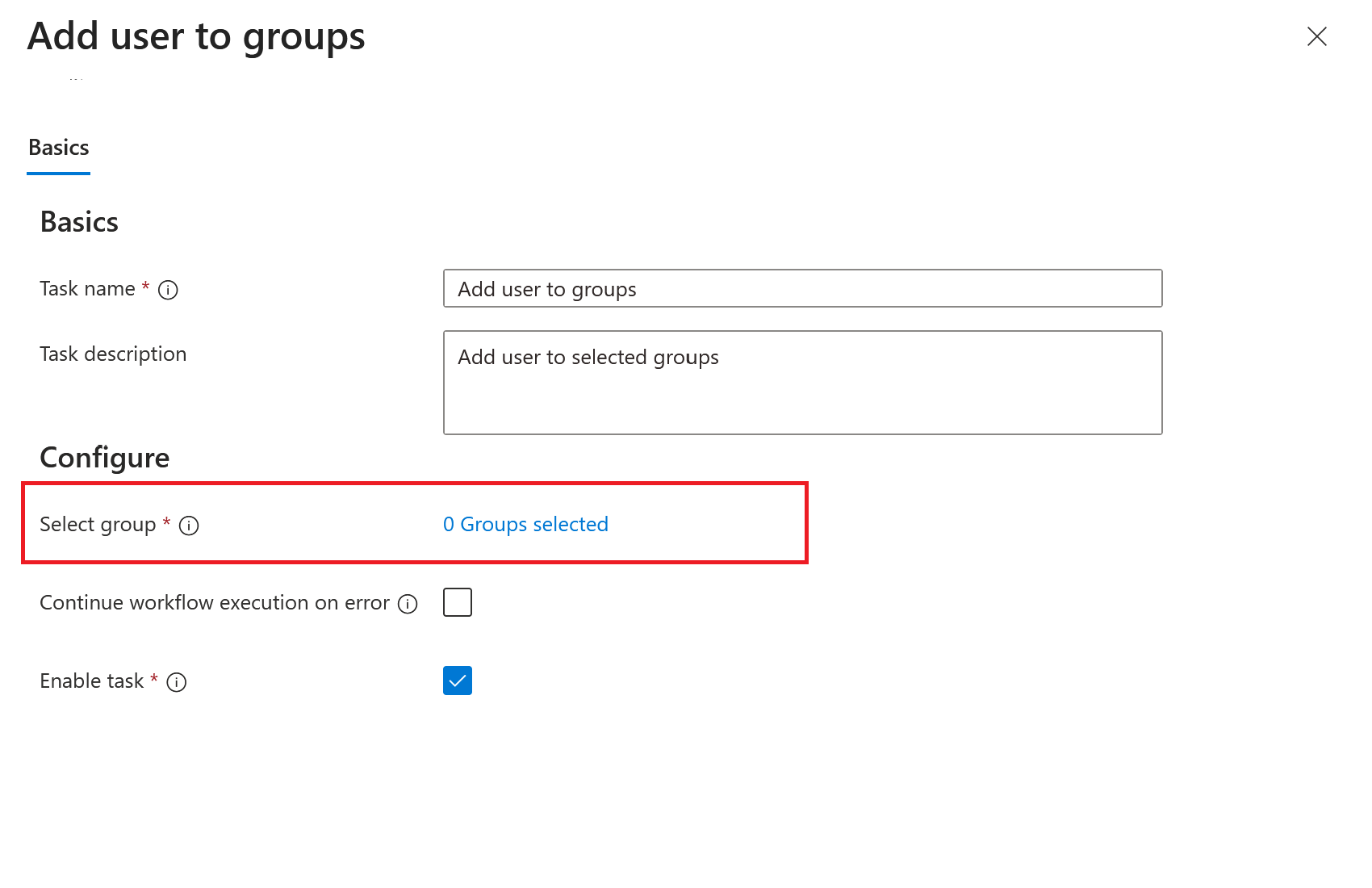Screen dimensions: 1372x888
Task: Check Continue workflow execution on error
Action: 457,601
